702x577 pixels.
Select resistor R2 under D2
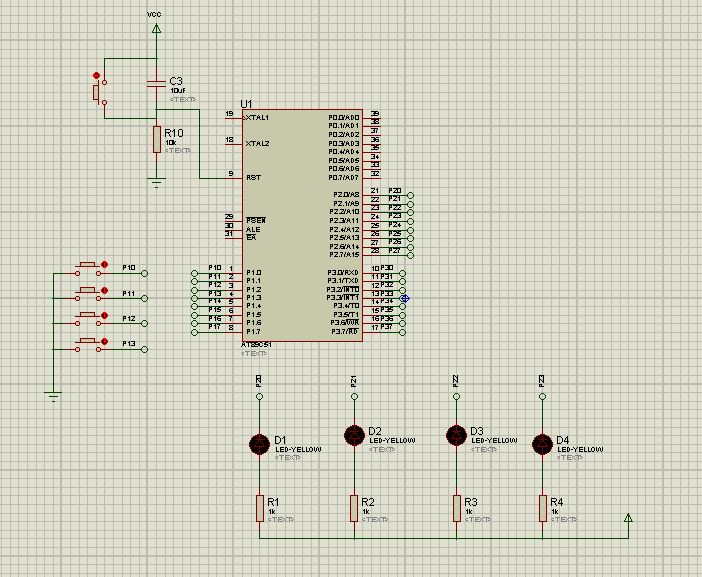(x=353, y=507)
